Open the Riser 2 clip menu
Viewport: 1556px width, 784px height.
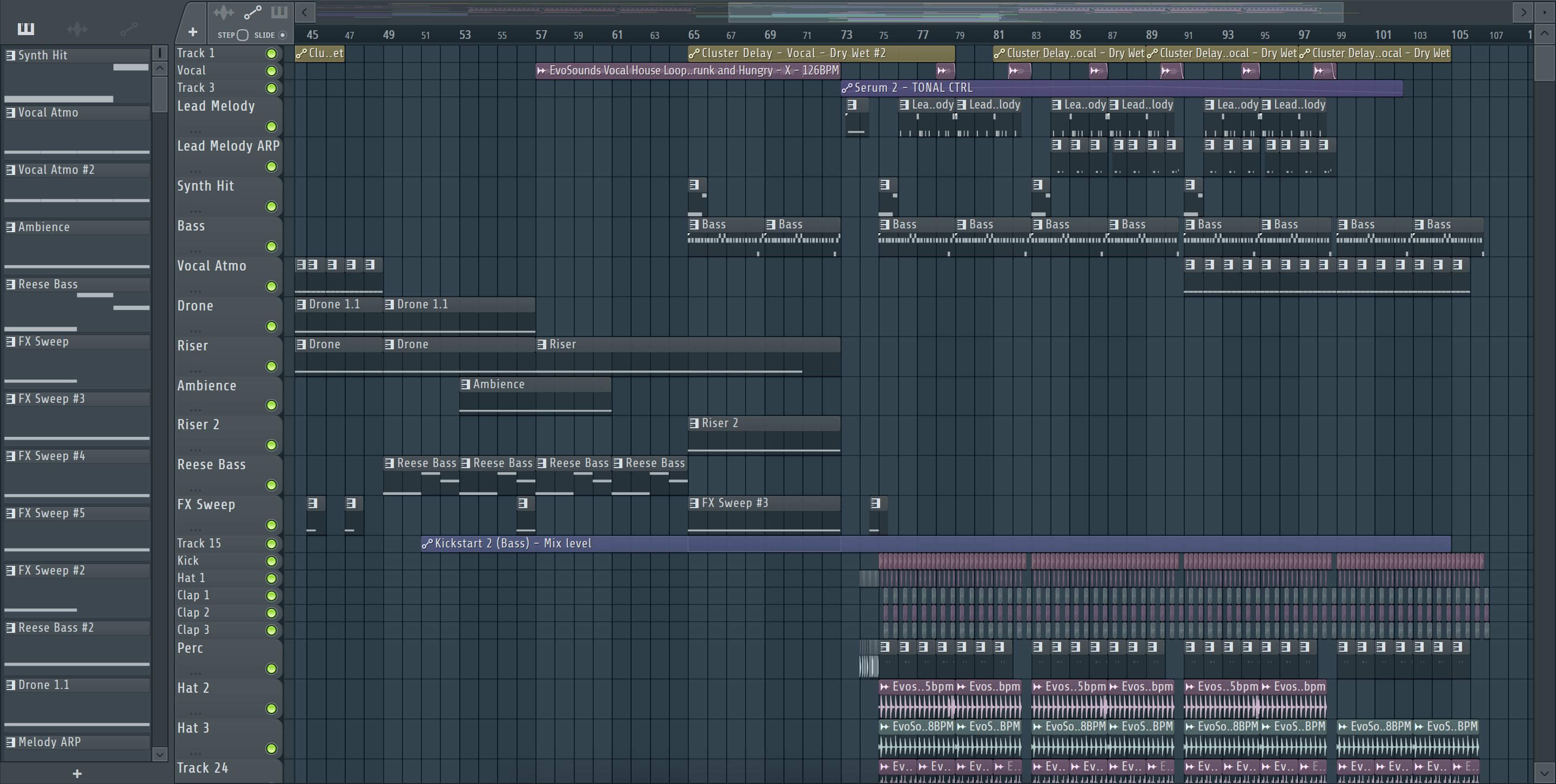click(694, 423)
